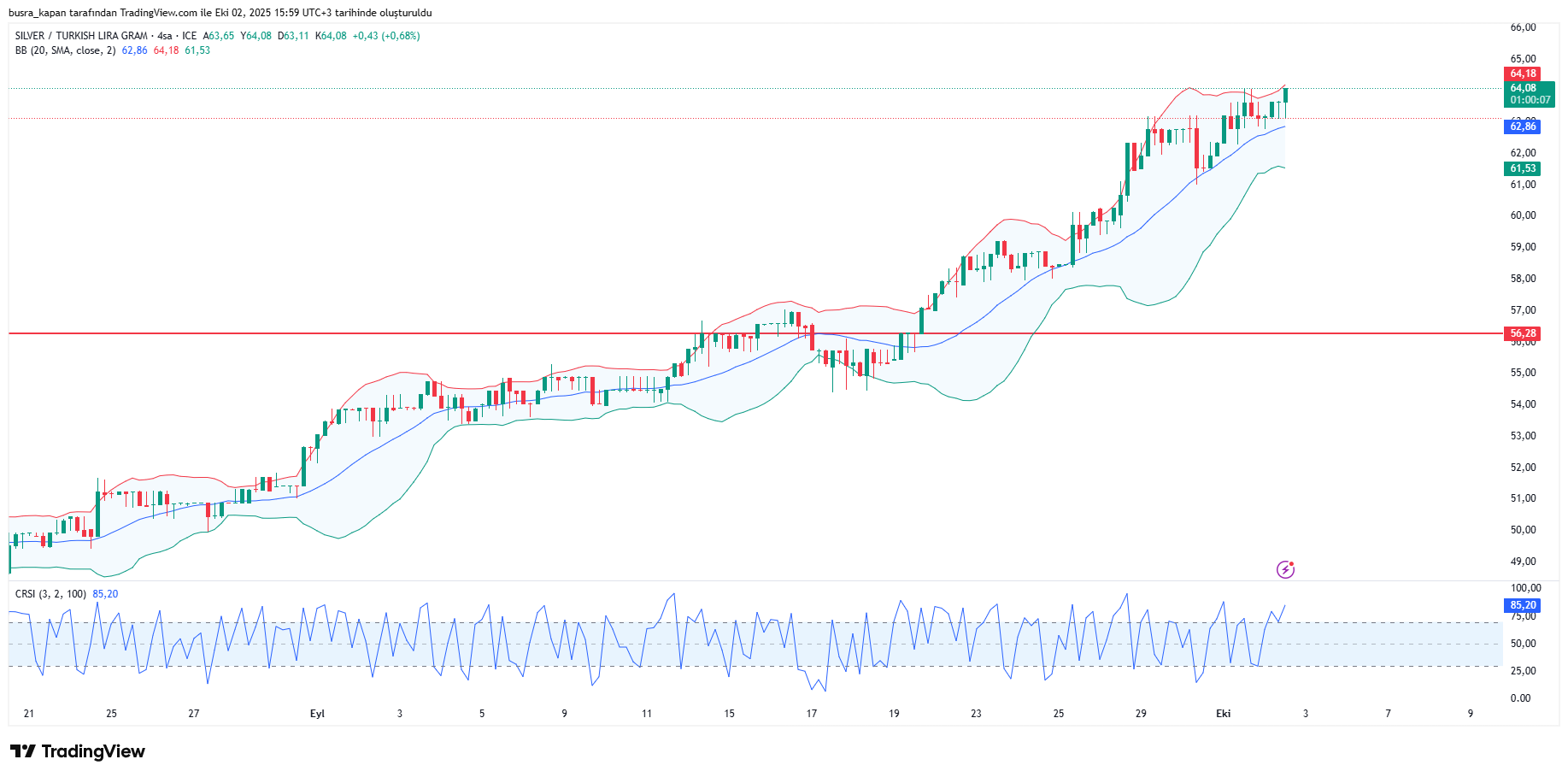Select the SILVER / TURKISH LIRA GRAM title
The height and width of the screenshot is (777, 1568).
pyautogui.click(x=81, y=36)
